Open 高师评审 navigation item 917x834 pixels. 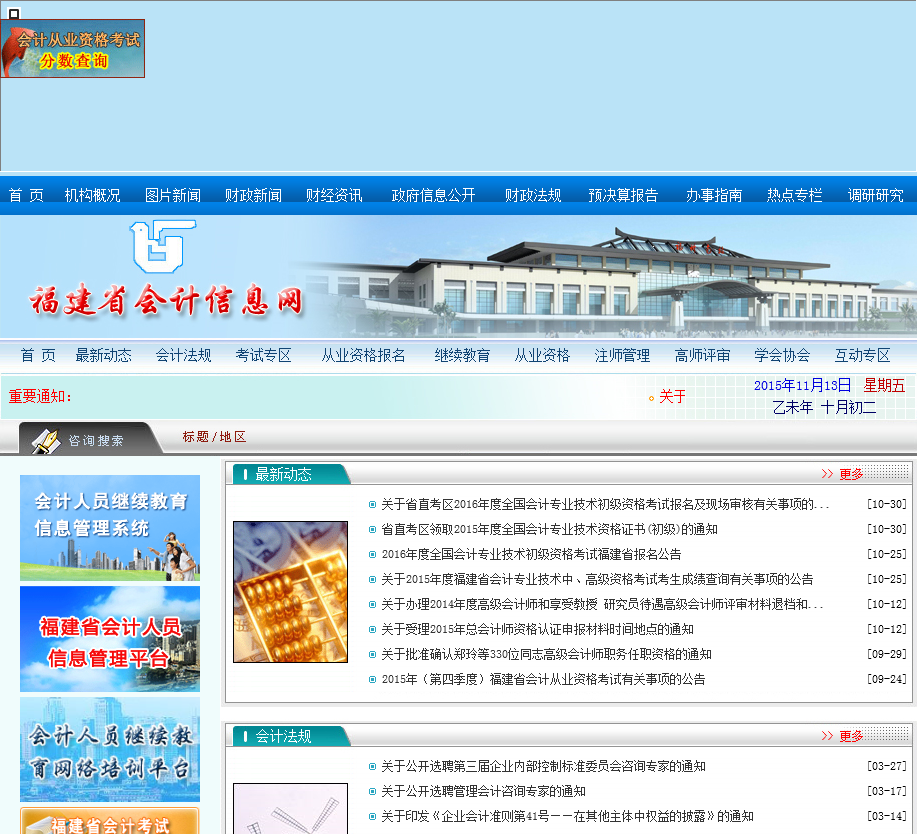click(702, 356)
